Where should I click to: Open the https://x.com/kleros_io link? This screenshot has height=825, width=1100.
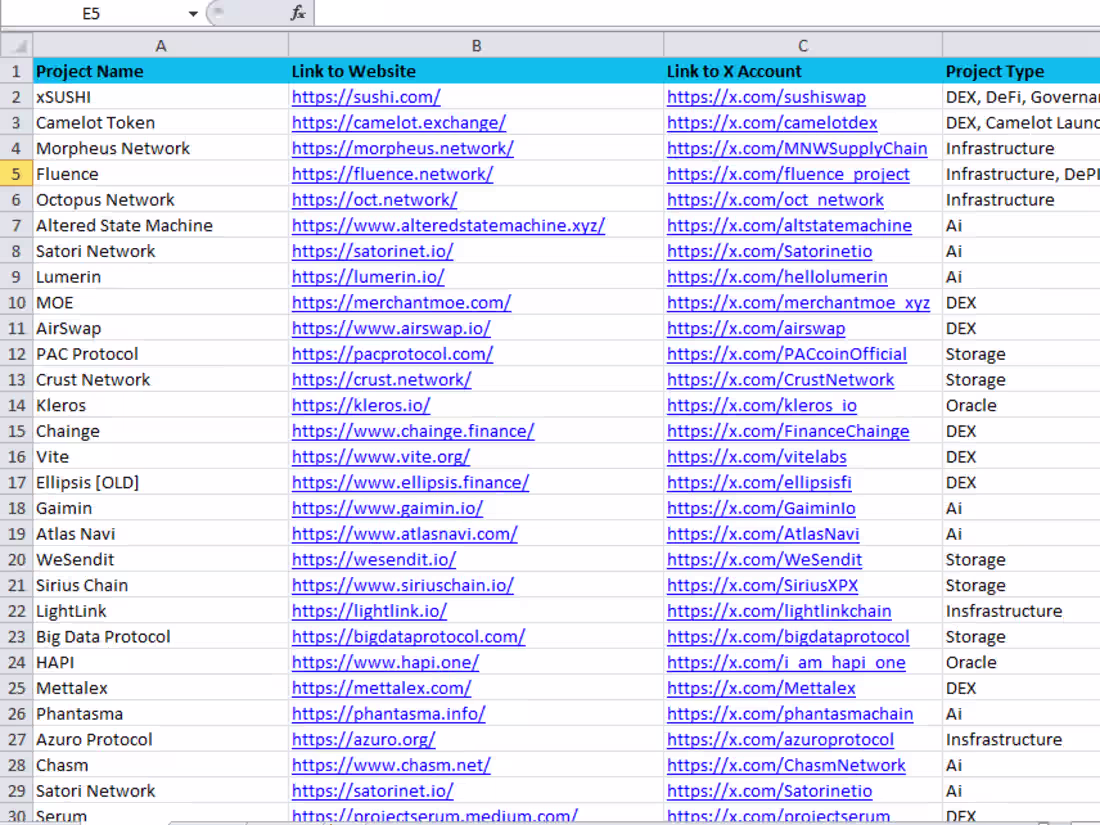point(762,405)
